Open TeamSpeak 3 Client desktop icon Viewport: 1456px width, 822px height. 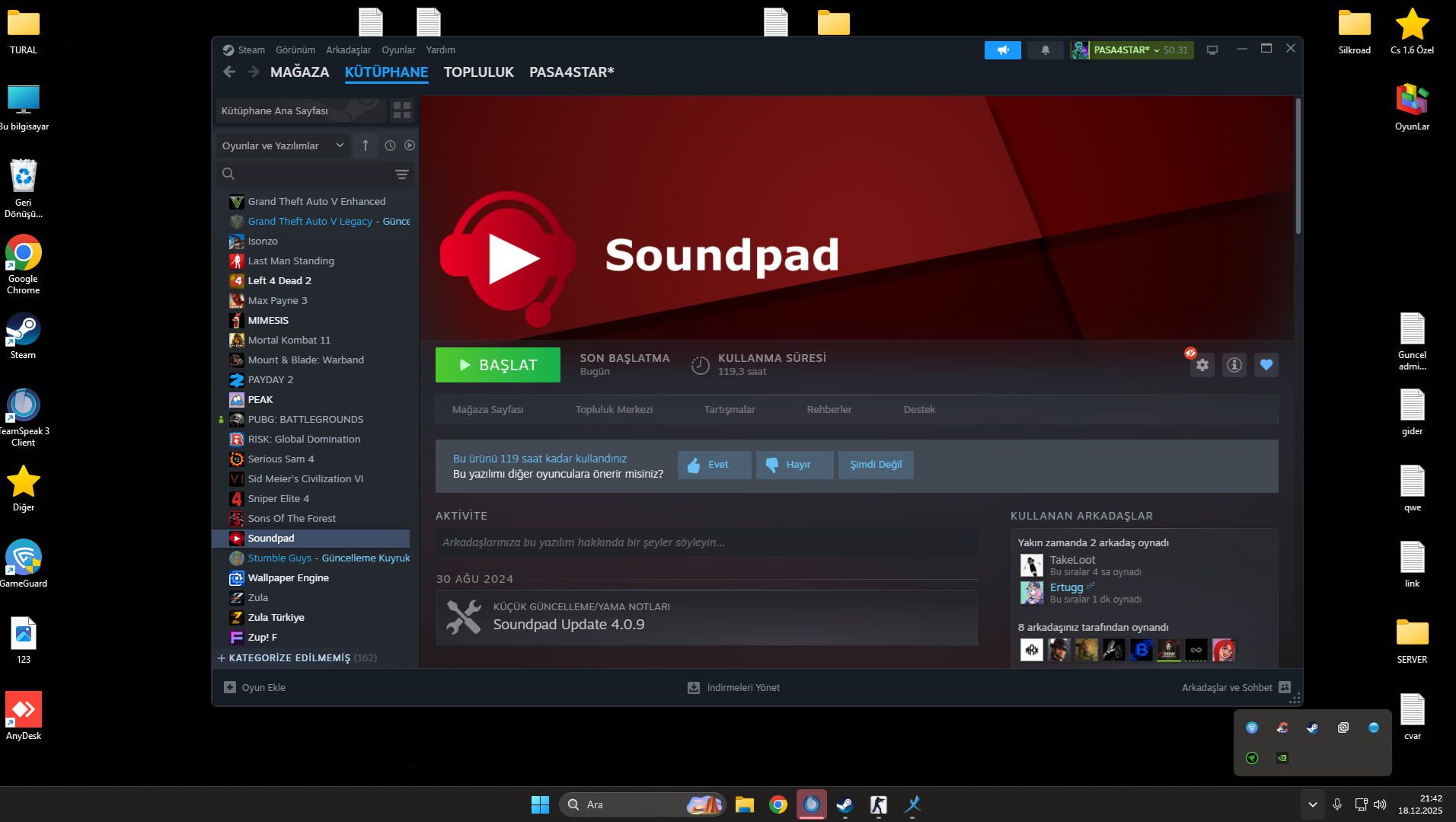pyautogui.click(x=24, y=417)
